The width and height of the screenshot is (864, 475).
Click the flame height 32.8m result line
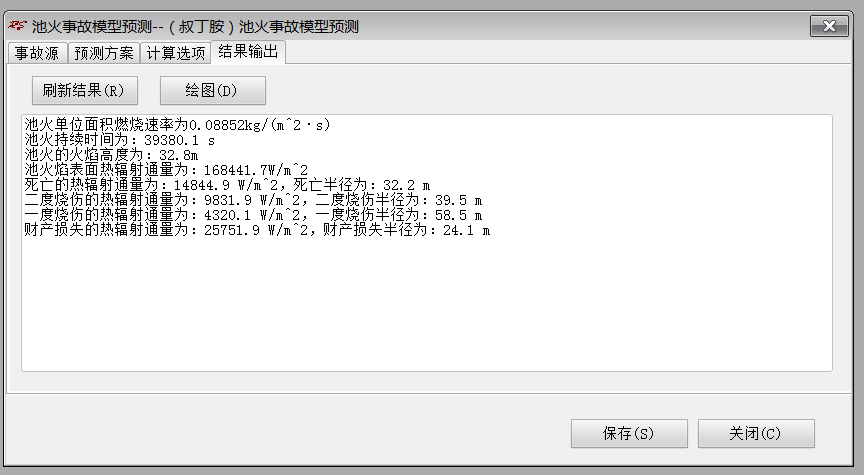pos(111,155)
